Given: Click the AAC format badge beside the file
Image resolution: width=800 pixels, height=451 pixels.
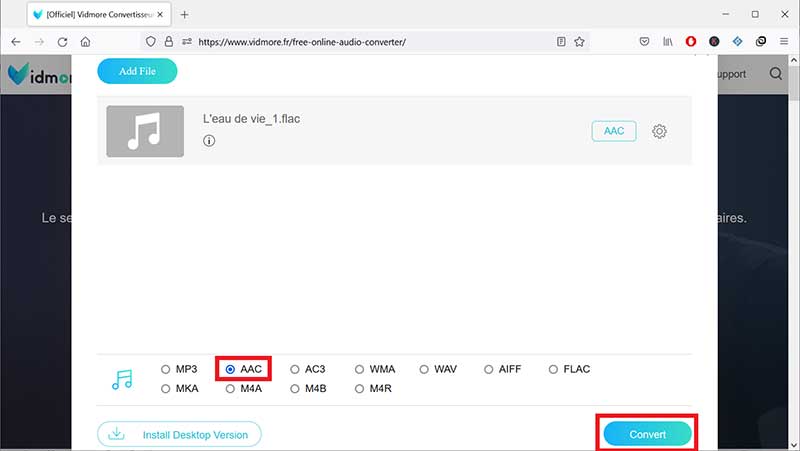Looking at the screenshot, I should pos(613,131).
